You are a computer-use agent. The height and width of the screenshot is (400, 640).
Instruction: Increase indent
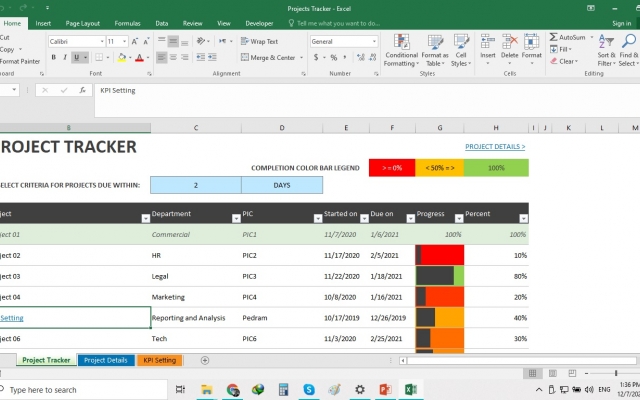tap(212, 58)
